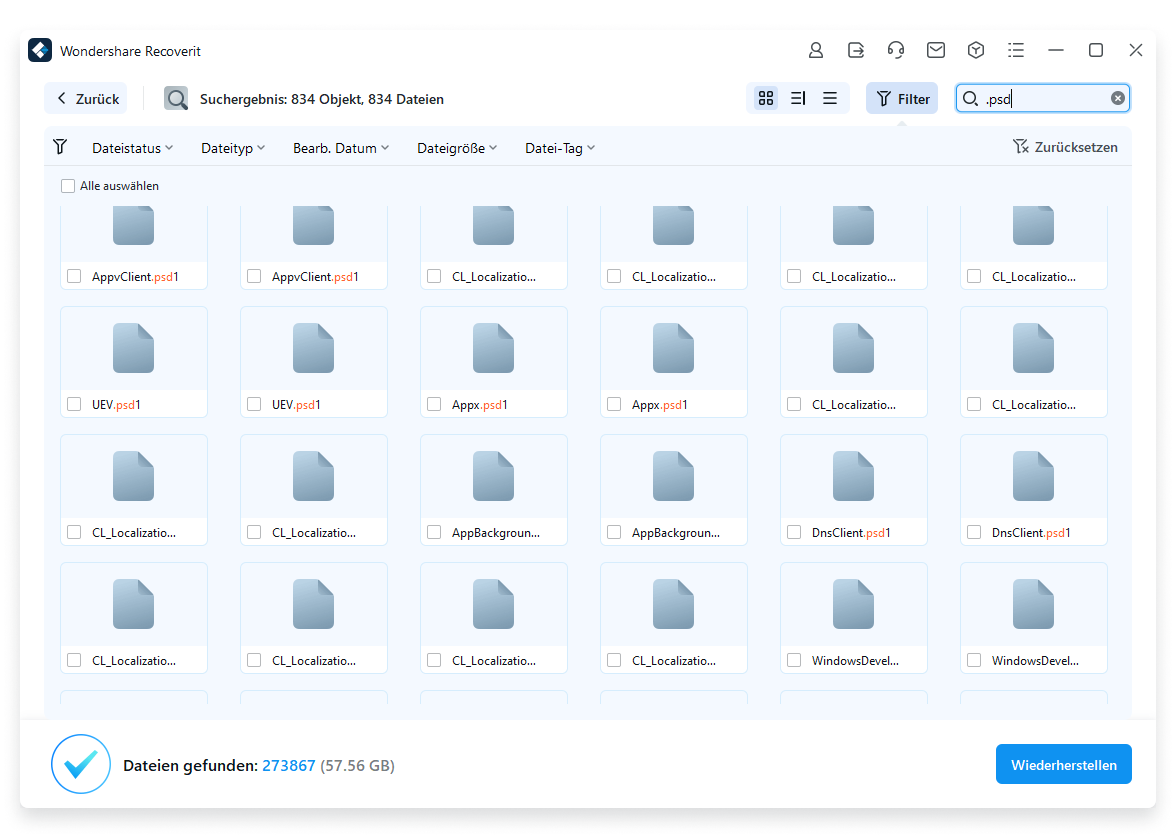Click the funnel icon left of Dateistatus
Viewport: 1176px width, 838px height.
61,147
